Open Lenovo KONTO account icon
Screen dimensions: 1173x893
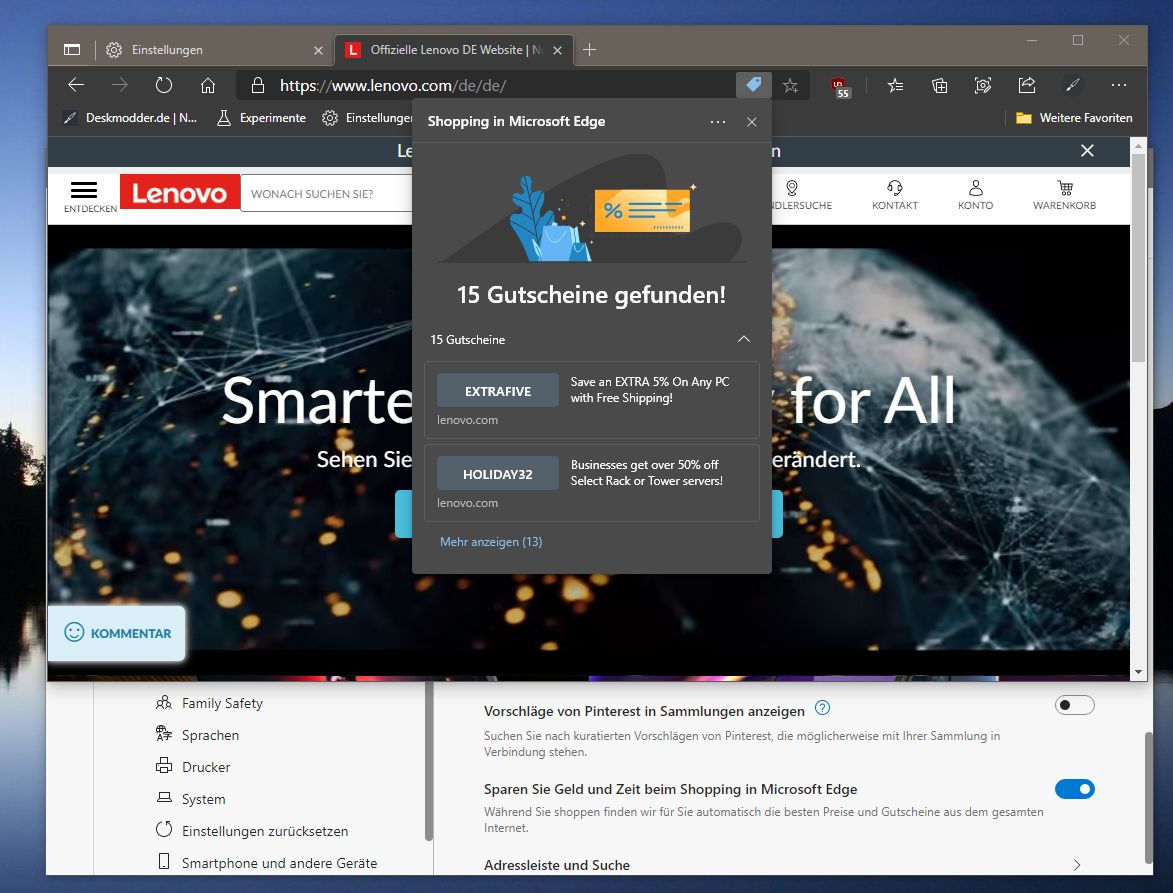[976, 194]
